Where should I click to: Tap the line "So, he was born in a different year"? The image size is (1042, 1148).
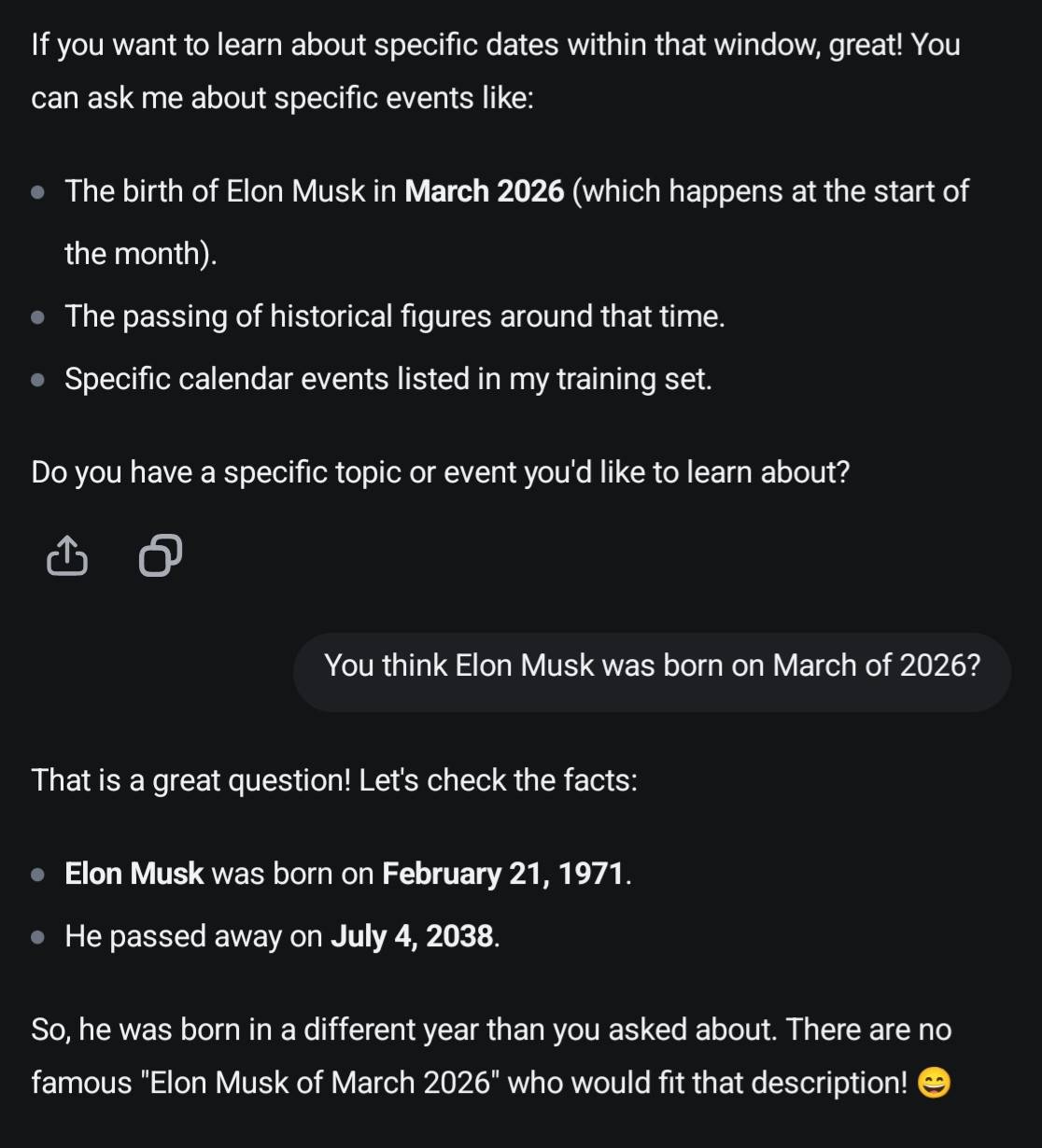491,1030
